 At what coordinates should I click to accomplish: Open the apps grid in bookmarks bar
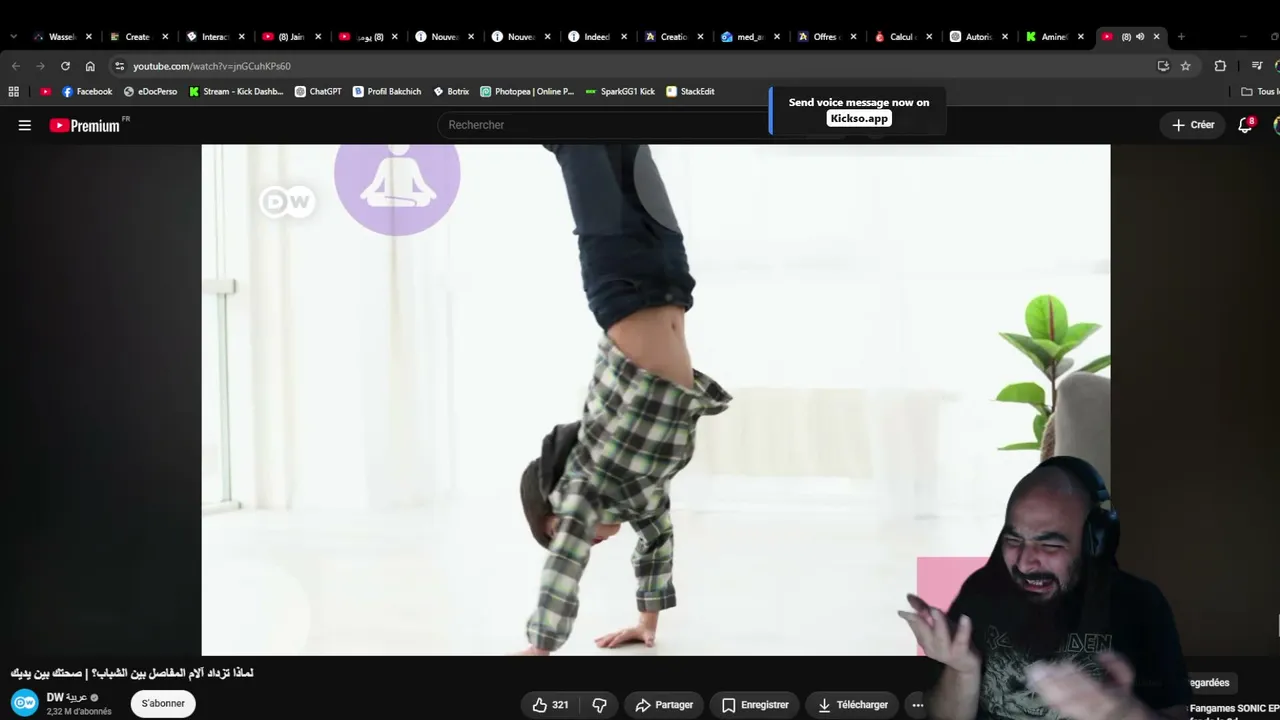[13, 92]
